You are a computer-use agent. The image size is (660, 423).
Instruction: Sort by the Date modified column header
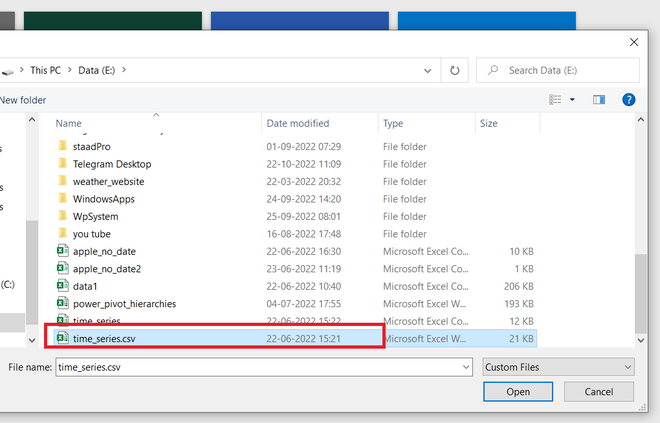298,123
